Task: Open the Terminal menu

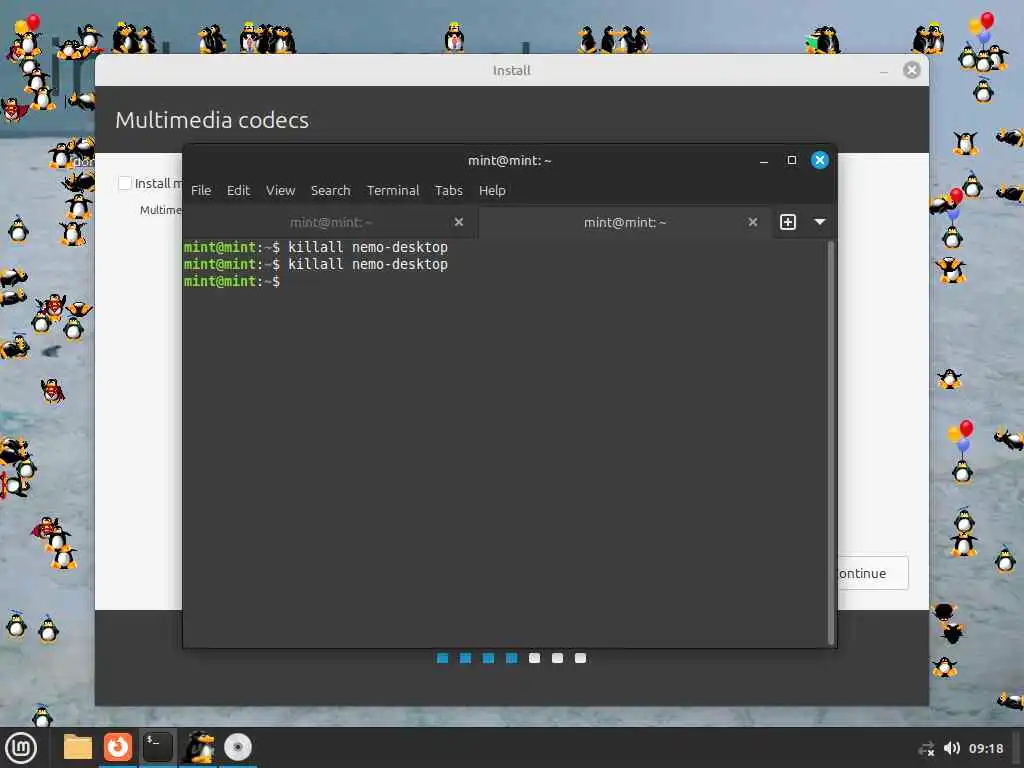Action: coord(392,191)
